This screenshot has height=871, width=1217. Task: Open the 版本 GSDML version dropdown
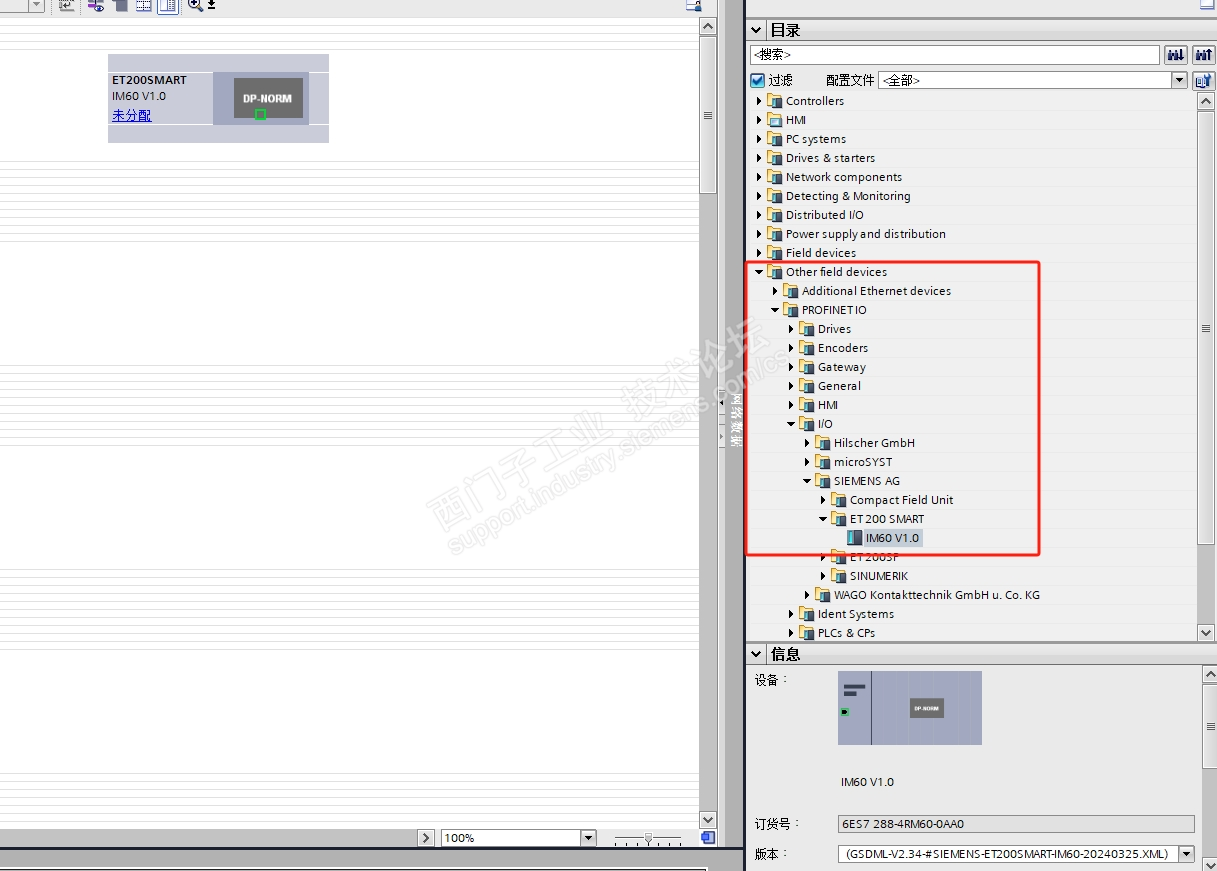coord(1187,854)
